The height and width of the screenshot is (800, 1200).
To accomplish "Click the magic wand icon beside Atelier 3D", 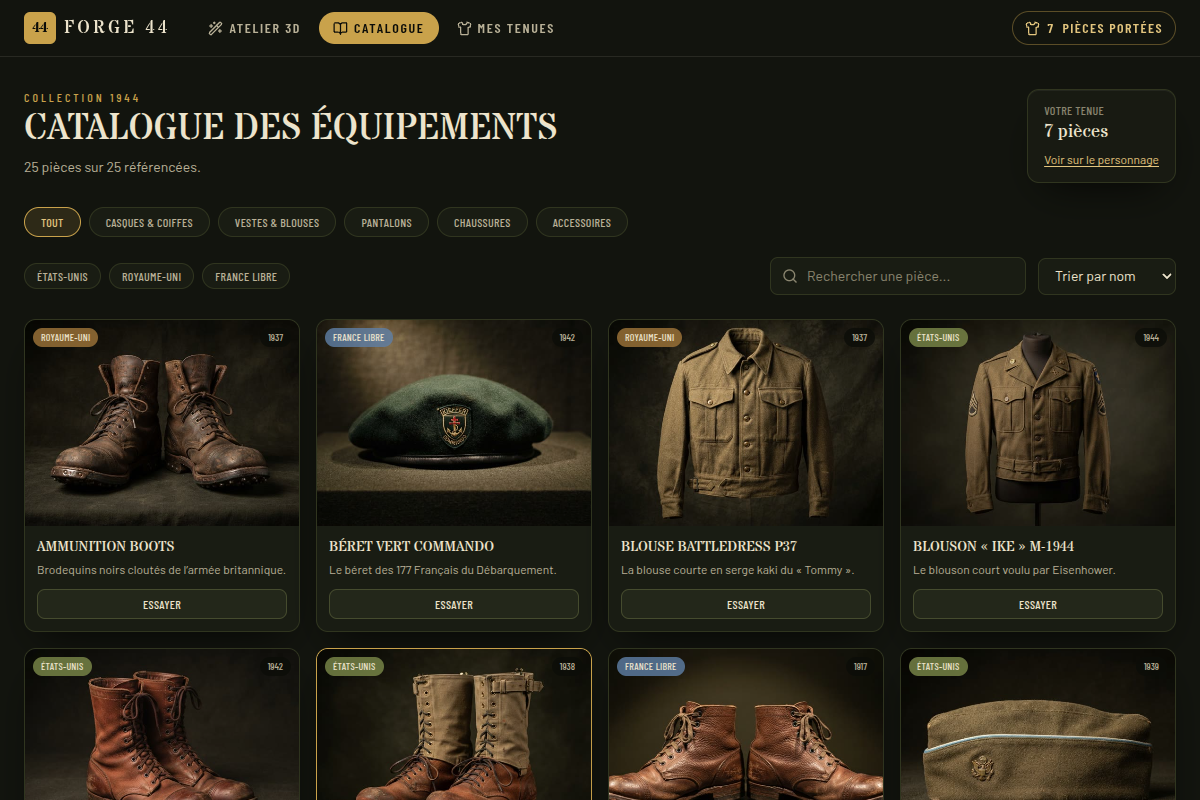I will click(215, 29).
